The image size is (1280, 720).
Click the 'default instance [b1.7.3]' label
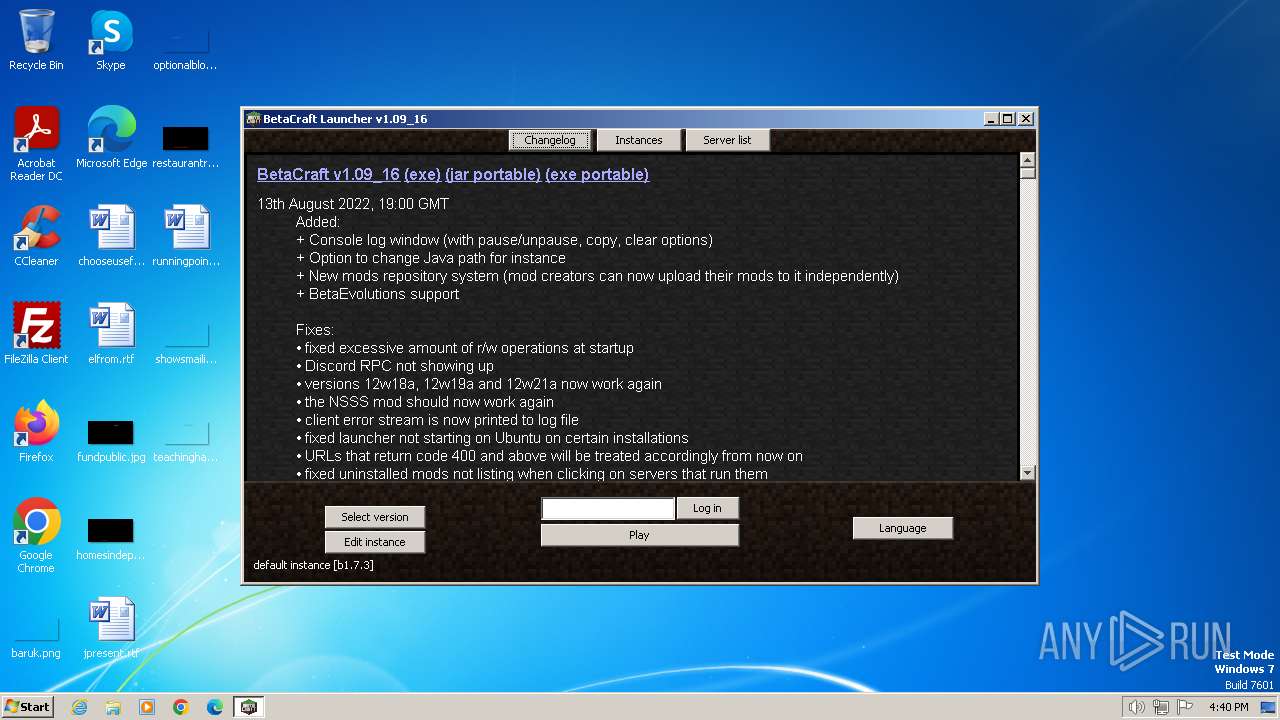point(313,565)
